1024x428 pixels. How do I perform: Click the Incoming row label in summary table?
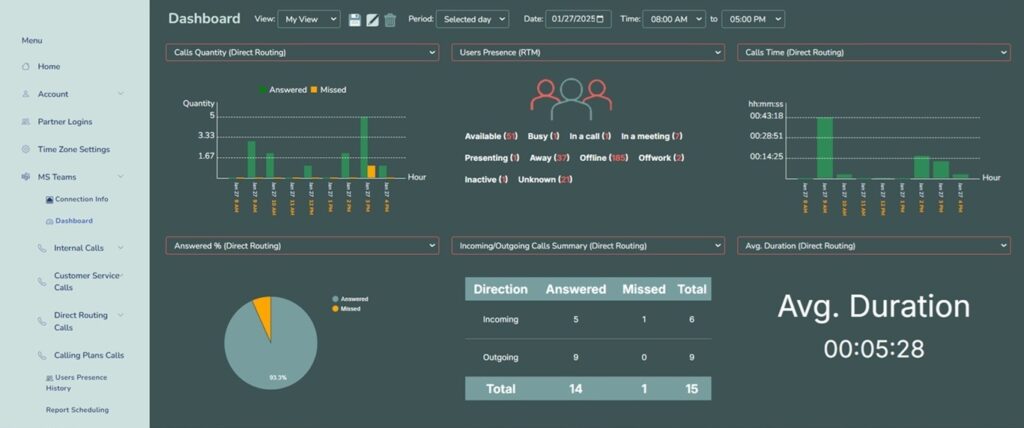(500, 320)
